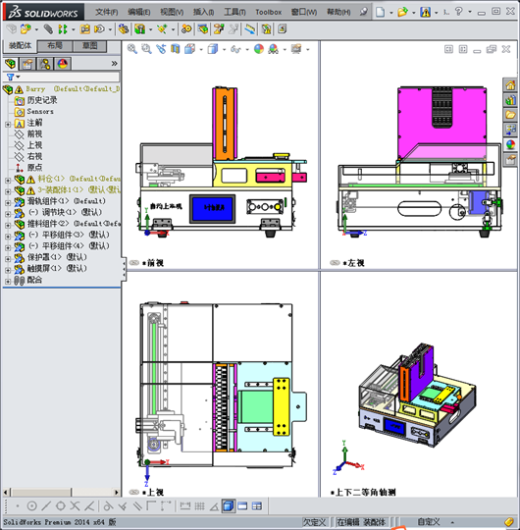Toggle link views icon beside 左视 label
Viewport: 520px width, 530px height.
(335, 263)
